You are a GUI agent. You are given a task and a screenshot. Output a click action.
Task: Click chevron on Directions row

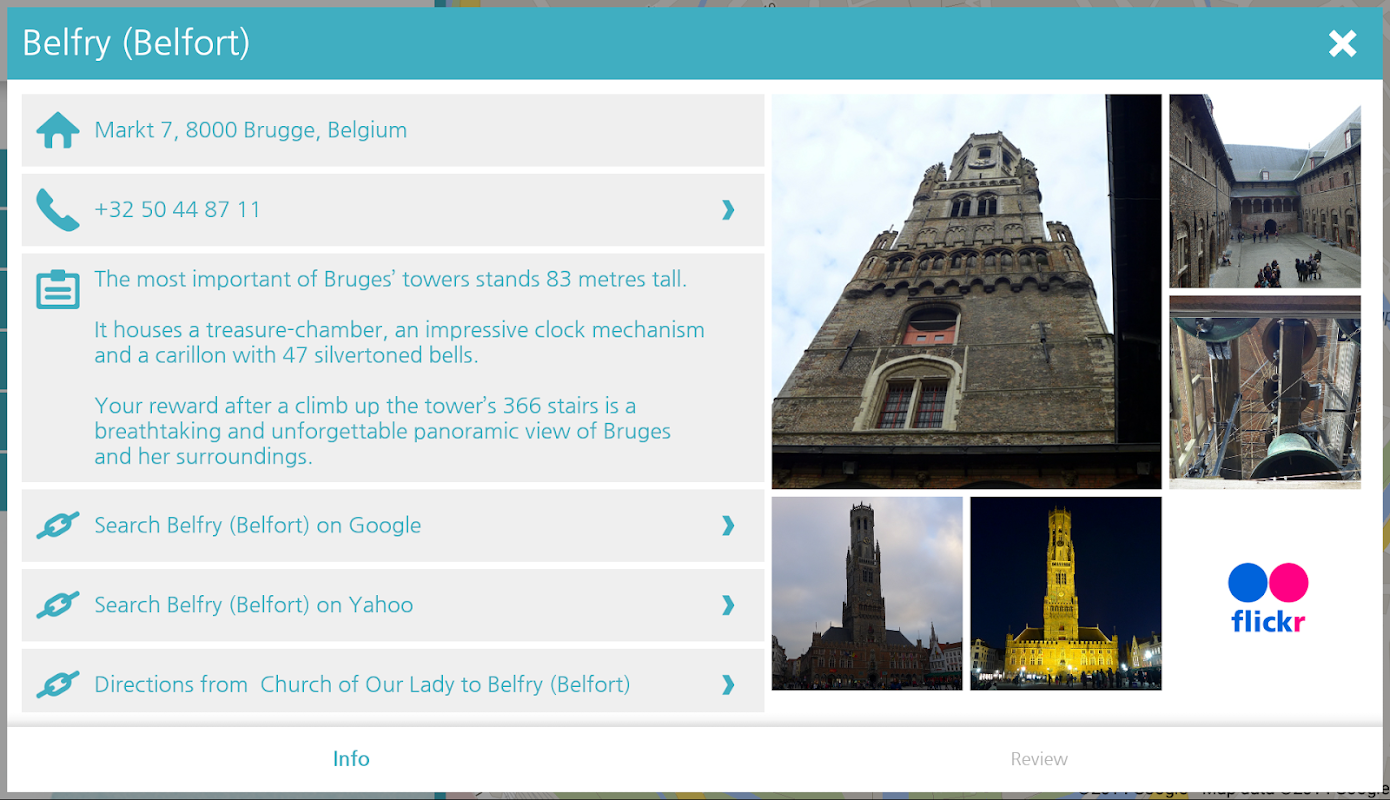point(728,684)
